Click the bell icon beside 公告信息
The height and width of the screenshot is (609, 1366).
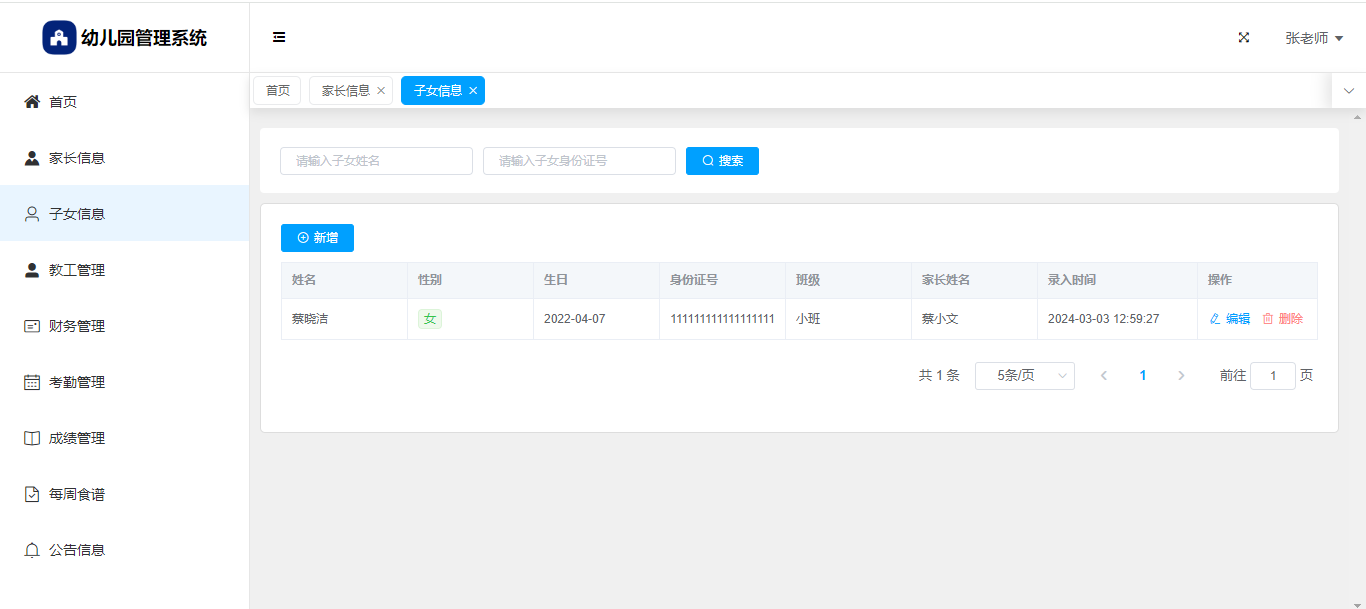tap(32, 550)
